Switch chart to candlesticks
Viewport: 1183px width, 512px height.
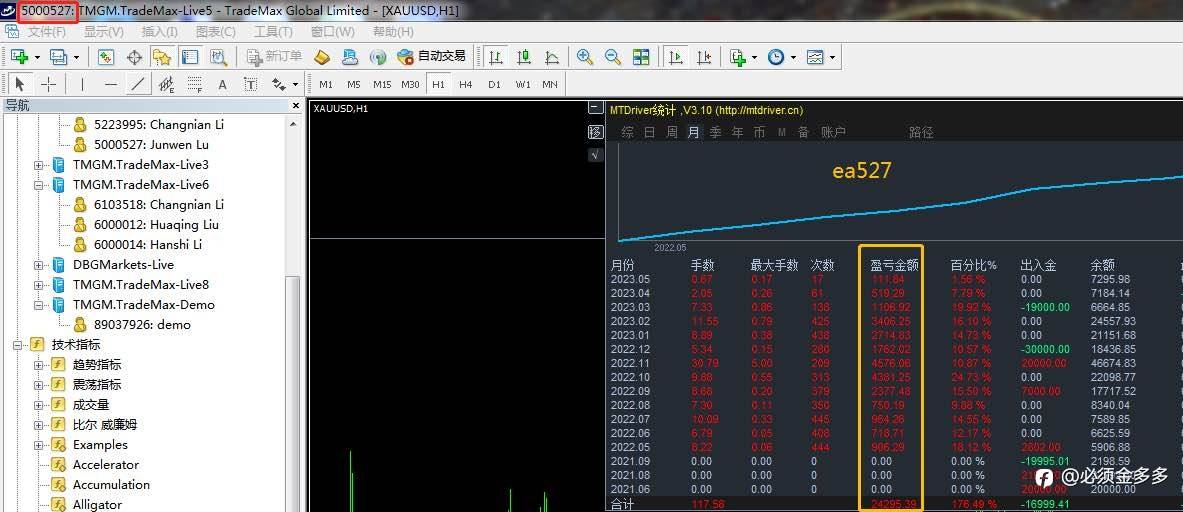pos(524,57)
